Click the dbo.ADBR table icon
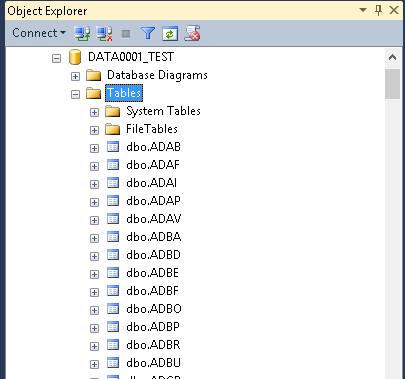The height and width of the screenshot is (379, 405). tap(113, 345)
